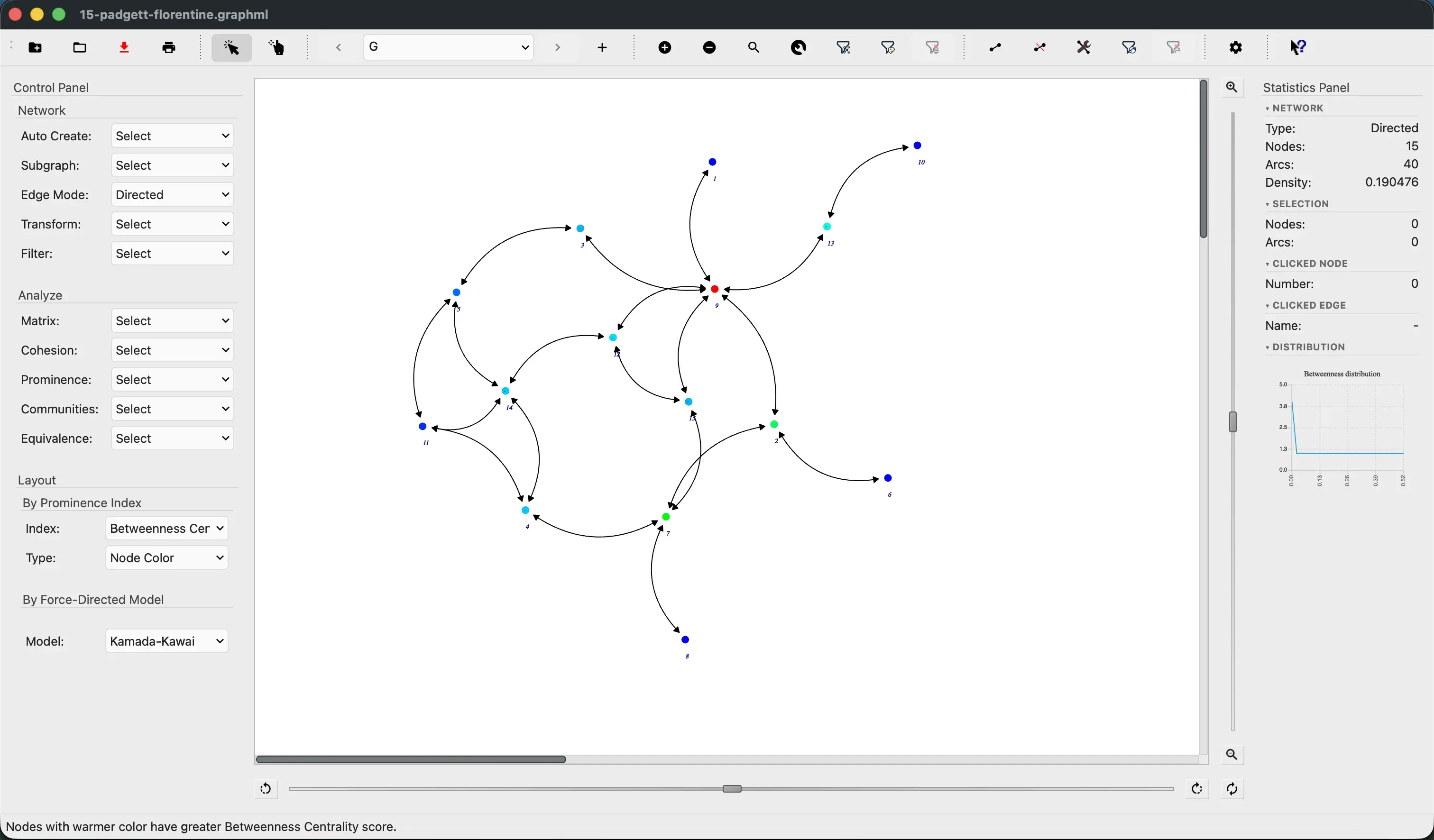This screenshot has height=840, width=1434.
Task: Change force-directed Model Kamada-Kawai
Action: (167, 641)
